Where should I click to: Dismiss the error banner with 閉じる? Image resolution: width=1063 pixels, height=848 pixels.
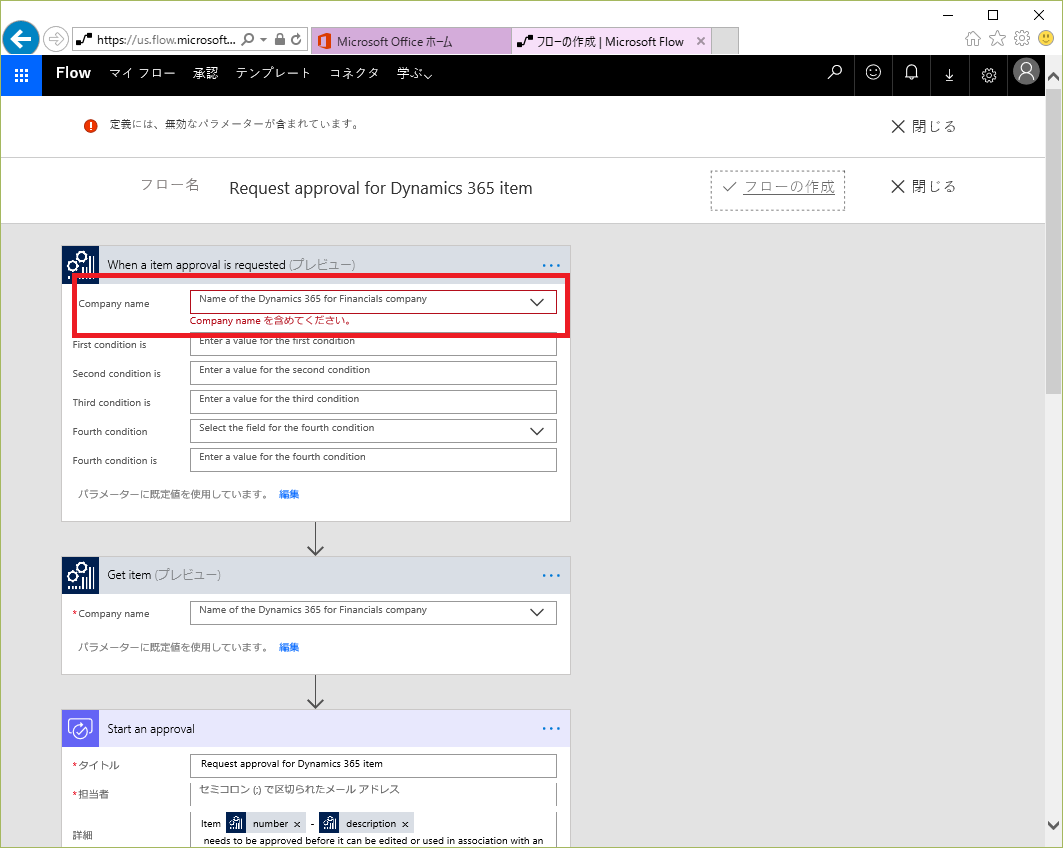(923, 127)
